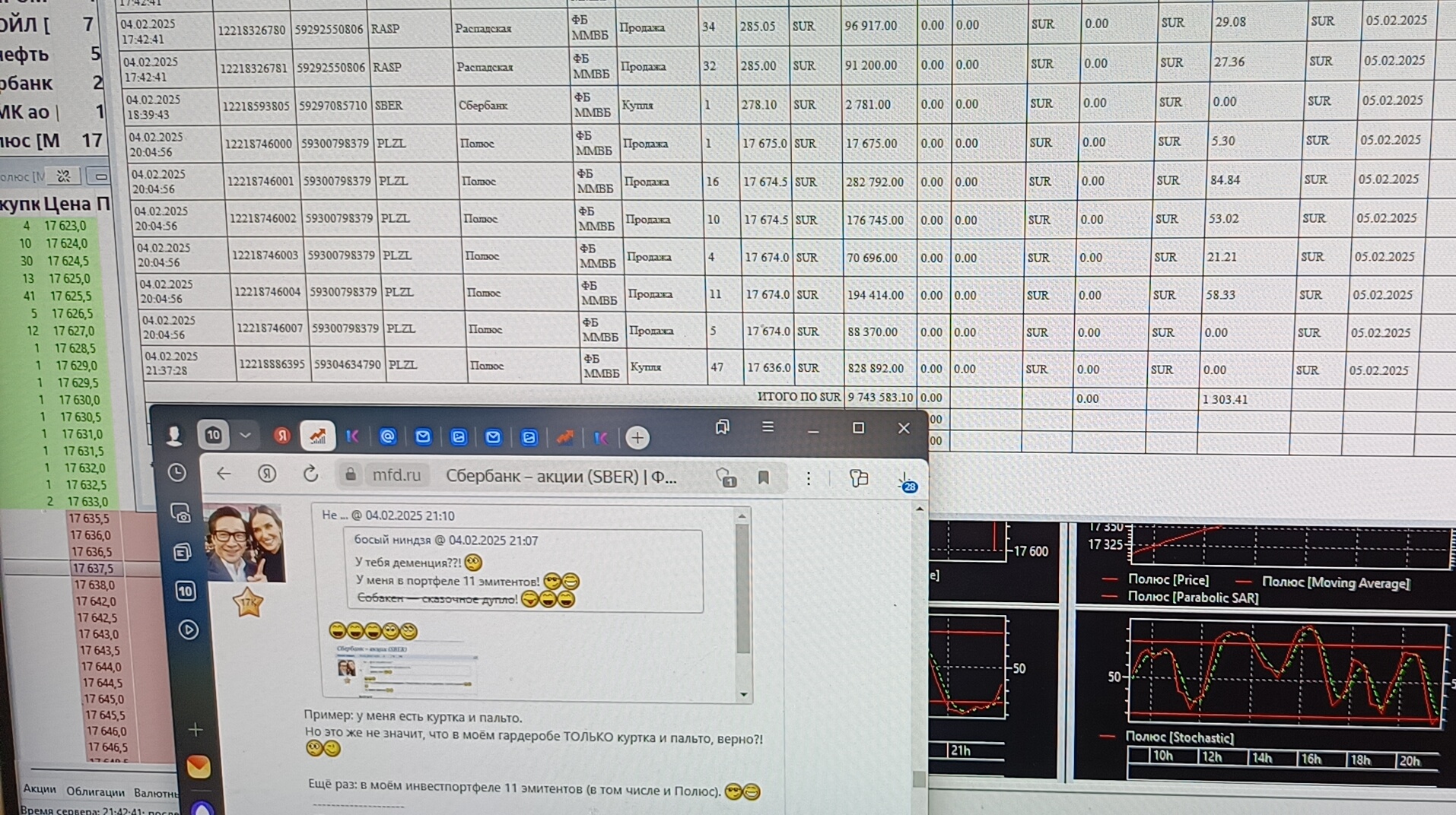The width and height of the screenshot is (1456, 815).
Task: Select trade number 12218593805
Action: point(256,106)
